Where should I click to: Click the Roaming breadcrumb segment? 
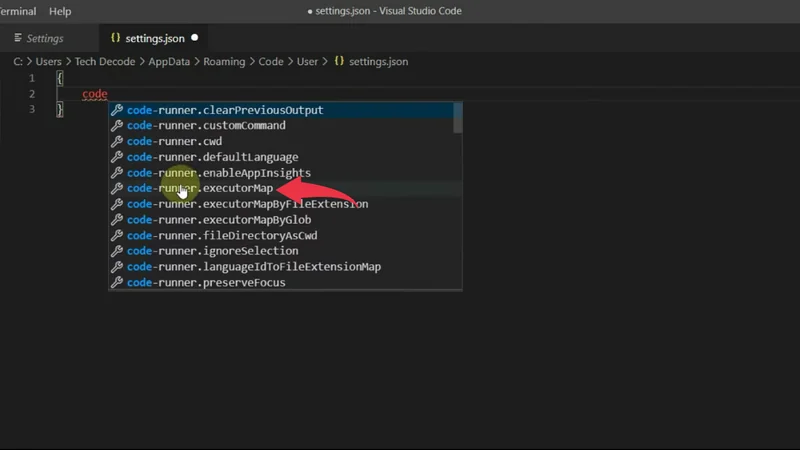coord(222,61)
